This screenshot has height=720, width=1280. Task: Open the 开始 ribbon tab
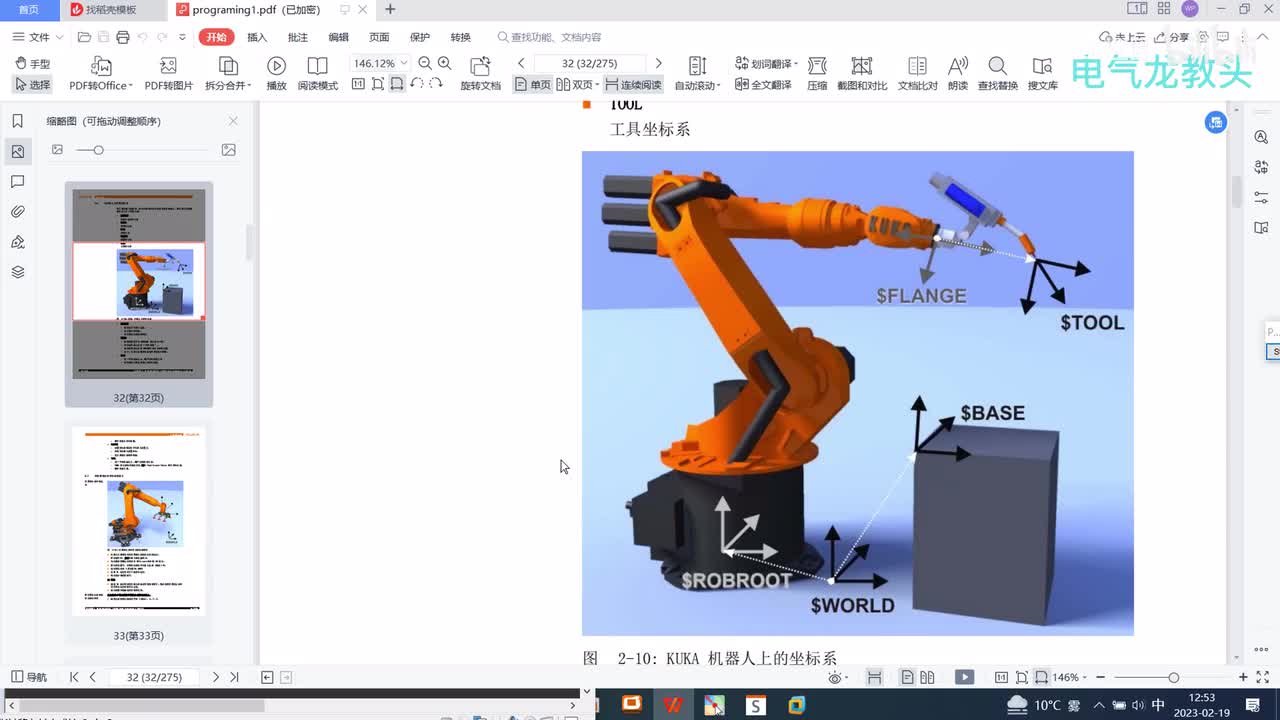[216, 37]
